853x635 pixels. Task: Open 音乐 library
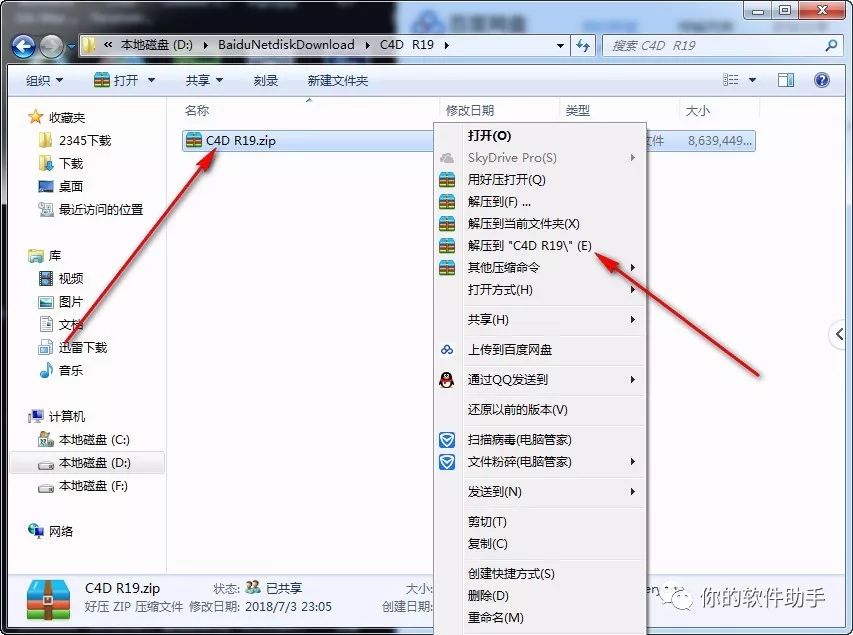tap(61, 371)
